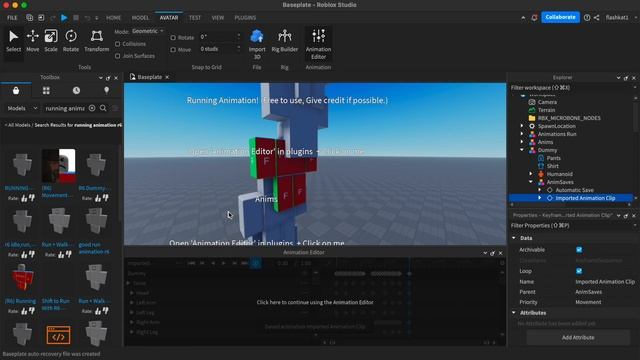Image resolution: width=640 pixels, height=360 pixels.
Task: Open the Animation Editor from the ribbon
Action: click(318, 44)
